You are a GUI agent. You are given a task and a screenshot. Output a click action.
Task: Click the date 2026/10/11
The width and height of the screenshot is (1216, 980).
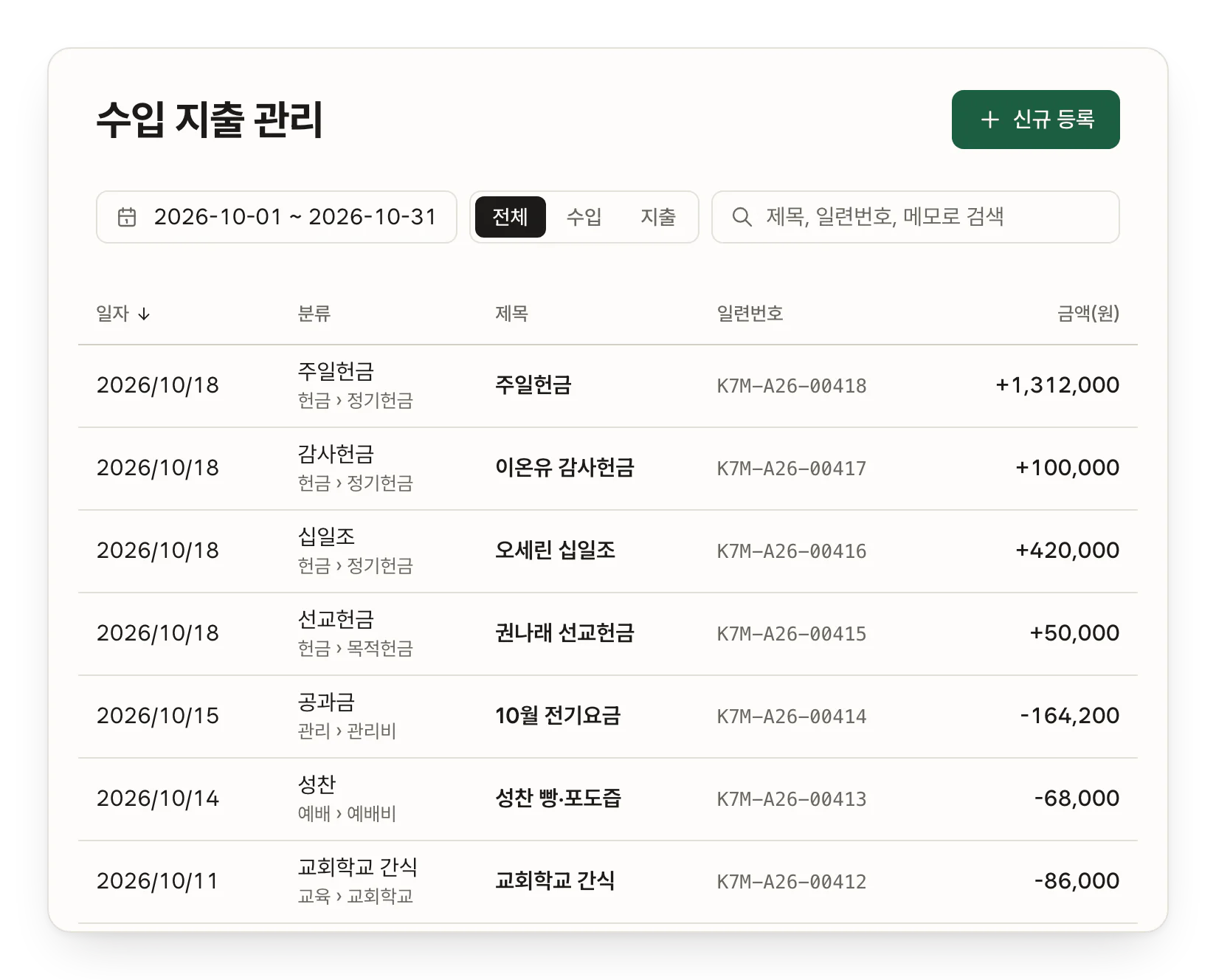[157, 881]
